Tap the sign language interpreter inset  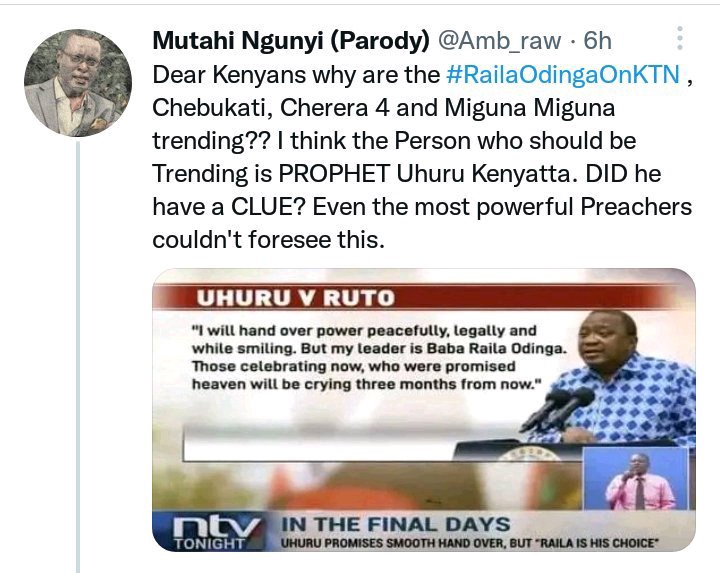coord(638,480)
